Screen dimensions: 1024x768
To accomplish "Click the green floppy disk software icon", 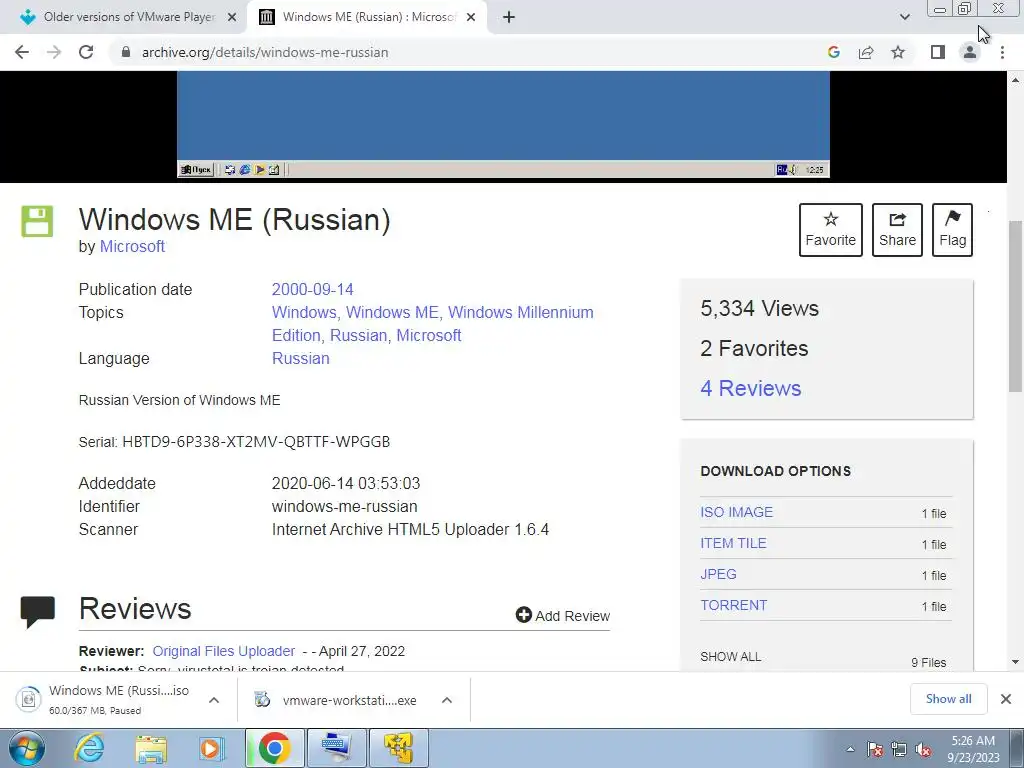I will coord(37,221).
